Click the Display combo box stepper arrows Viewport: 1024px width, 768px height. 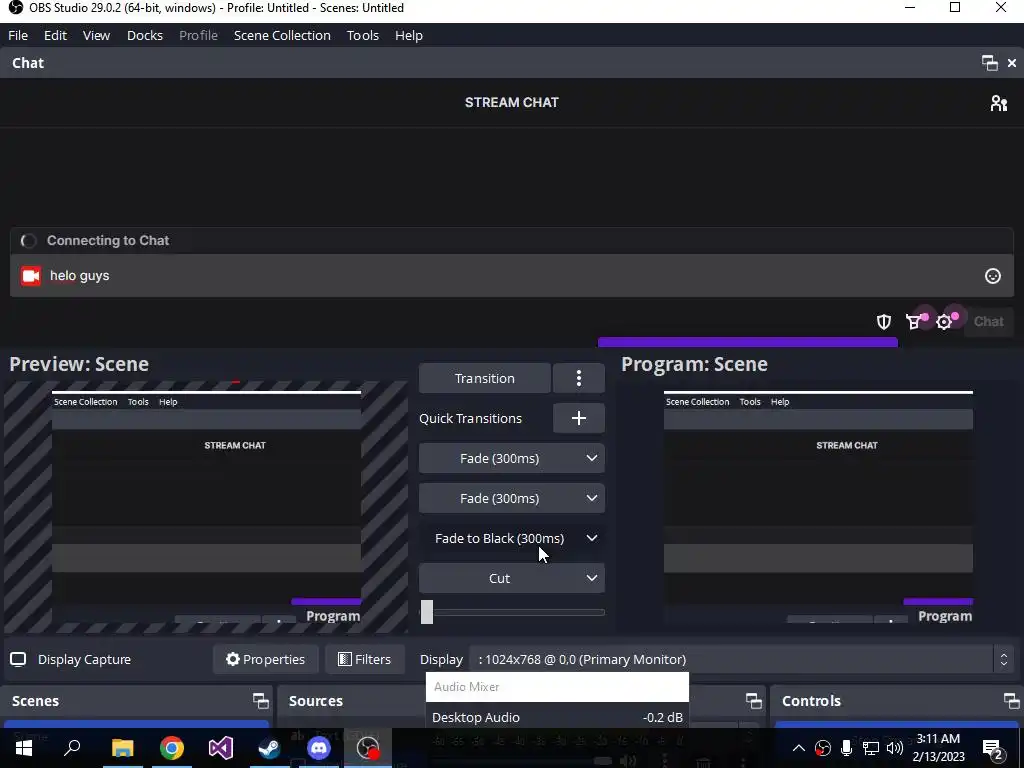pyautogui.click(x=1004, y=659)
